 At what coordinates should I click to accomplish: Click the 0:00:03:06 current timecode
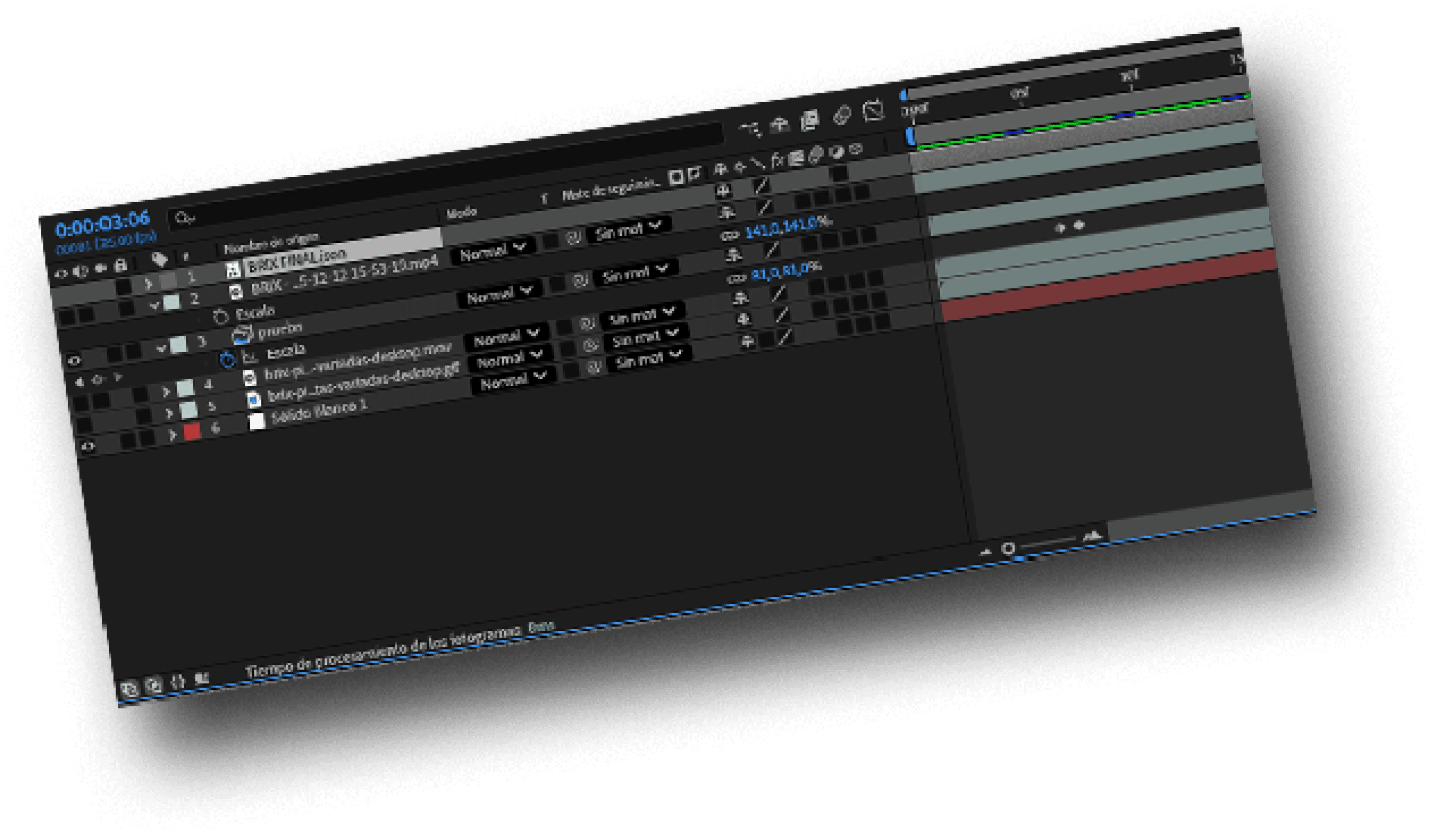pyautogui.click(x=103, y=223)
